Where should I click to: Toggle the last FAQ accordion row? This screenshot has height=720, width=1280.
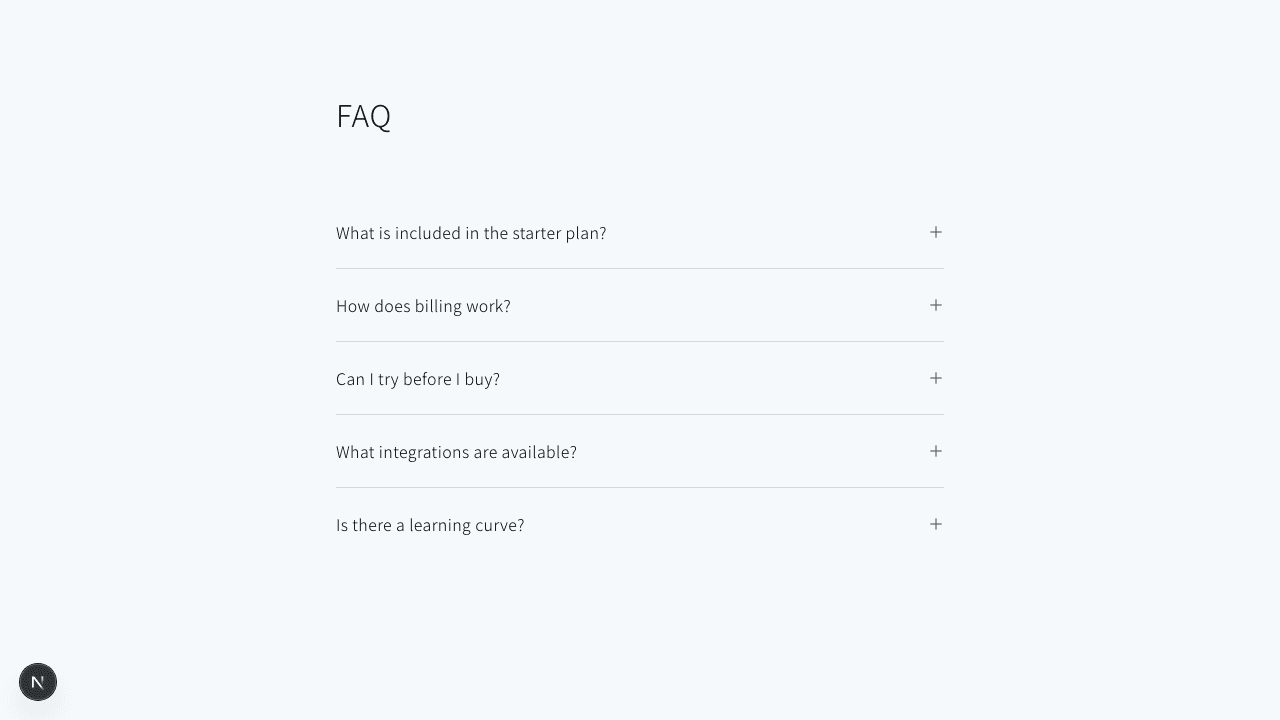[x=640, y=525]
